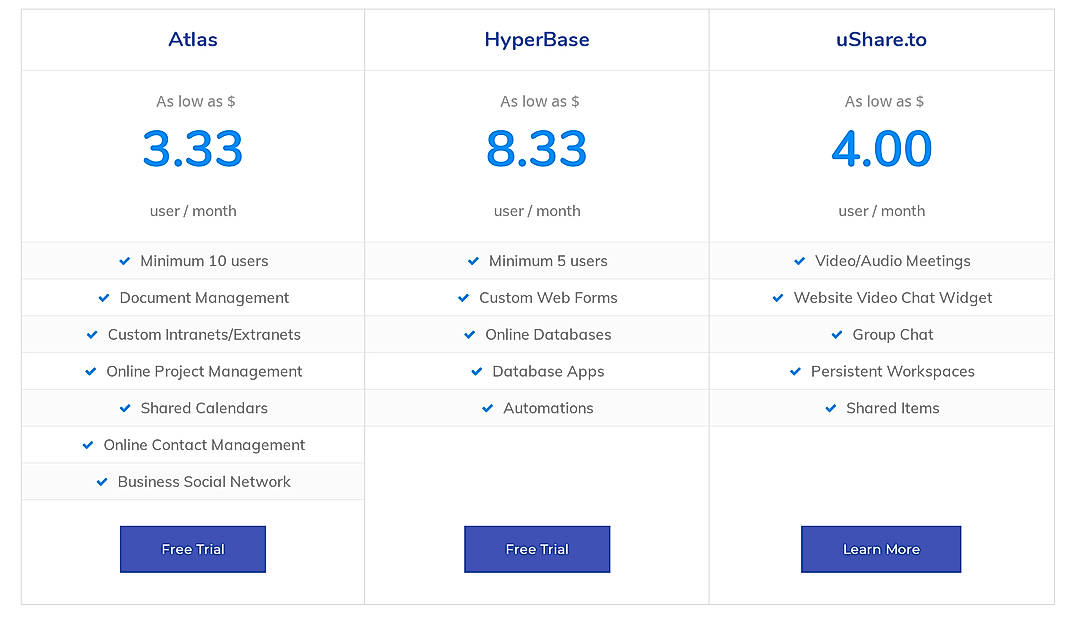Select the 'Document Management' feature text
The width and height of the screenshot is (1070, 622).
click(204, 298)
